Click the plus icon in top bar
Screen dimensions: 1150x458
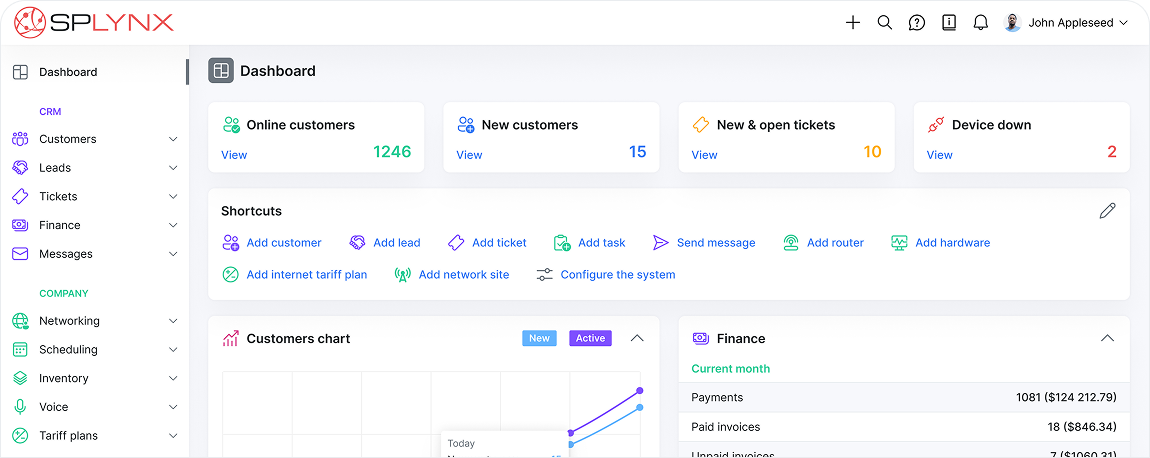[852, 23]
